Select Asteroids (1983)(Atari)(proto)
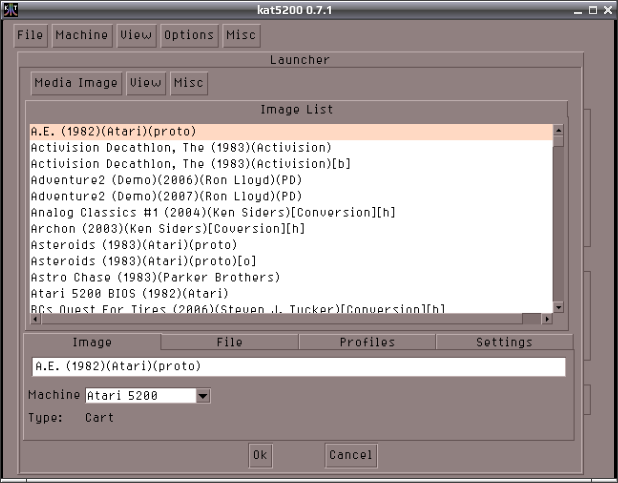The width and height of the screenshot is (618, 483). coord(291,245)
